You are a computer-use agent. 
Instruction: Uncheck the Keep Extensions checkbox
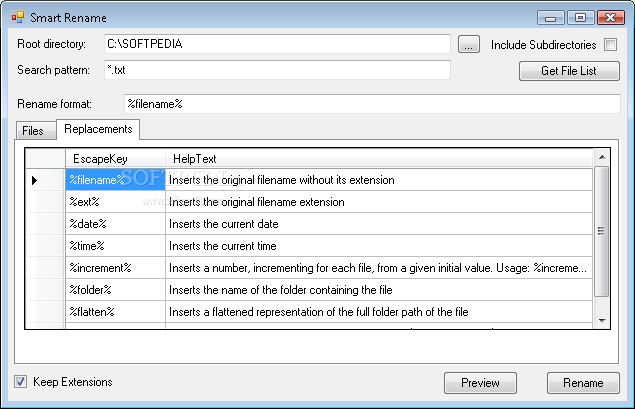click(21, 381)
